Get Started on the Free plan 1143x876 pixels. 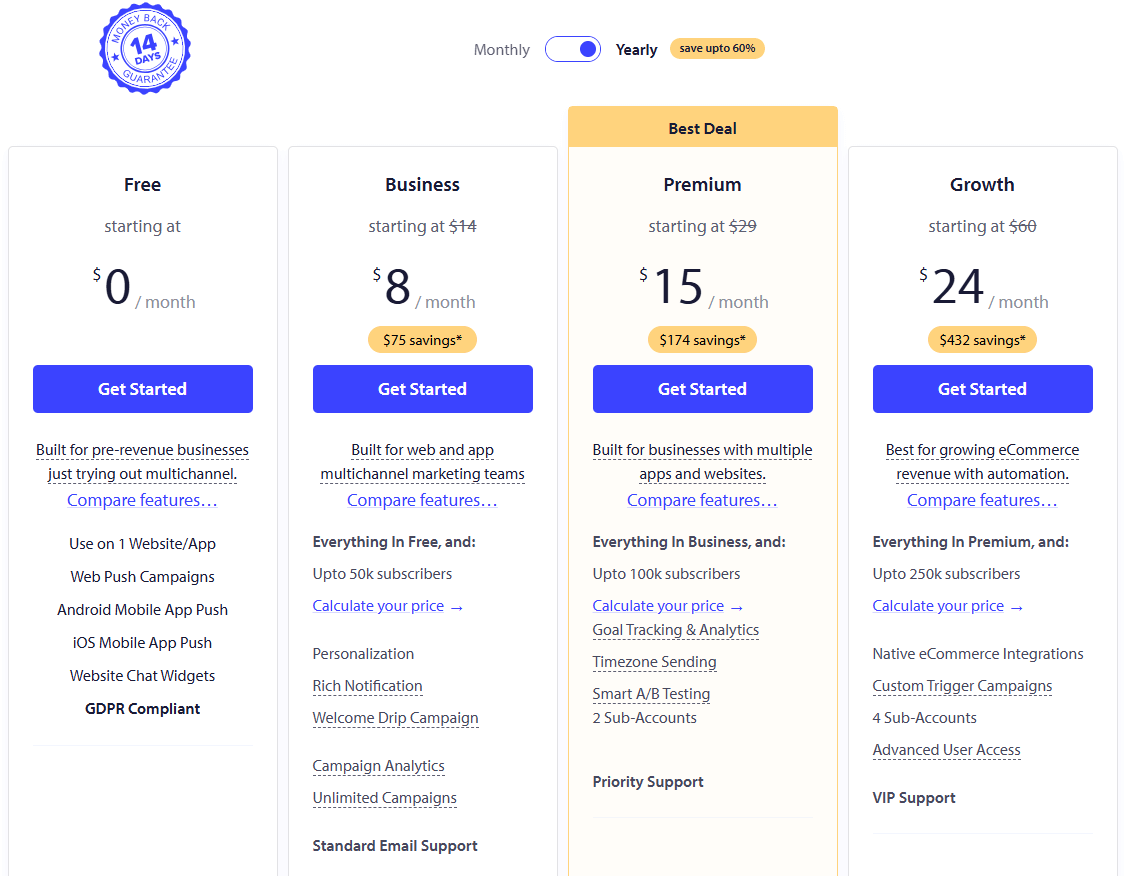click(x=142, y=389)
